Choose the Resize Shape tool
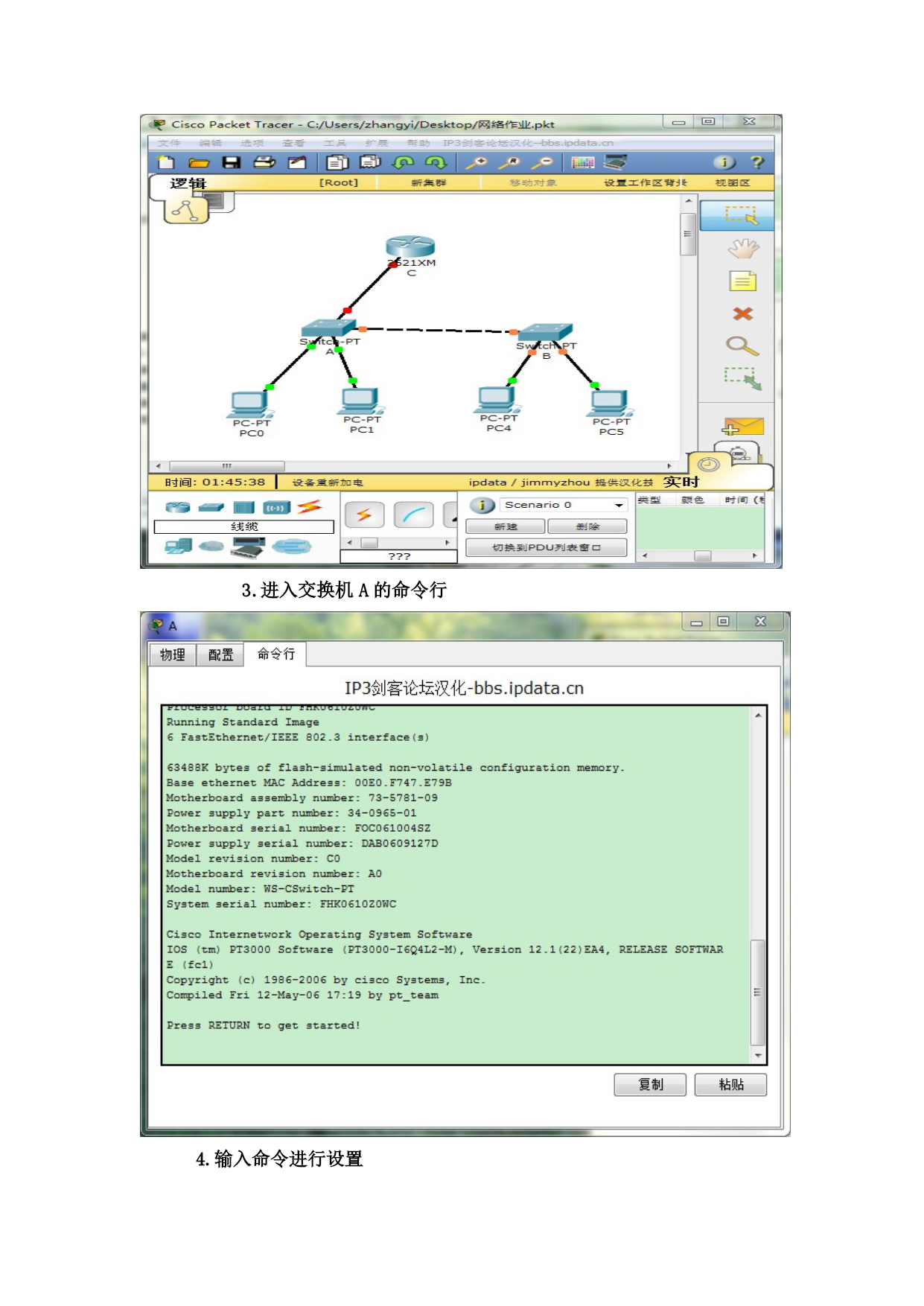924x1306 pixels. tap(742, 378)
